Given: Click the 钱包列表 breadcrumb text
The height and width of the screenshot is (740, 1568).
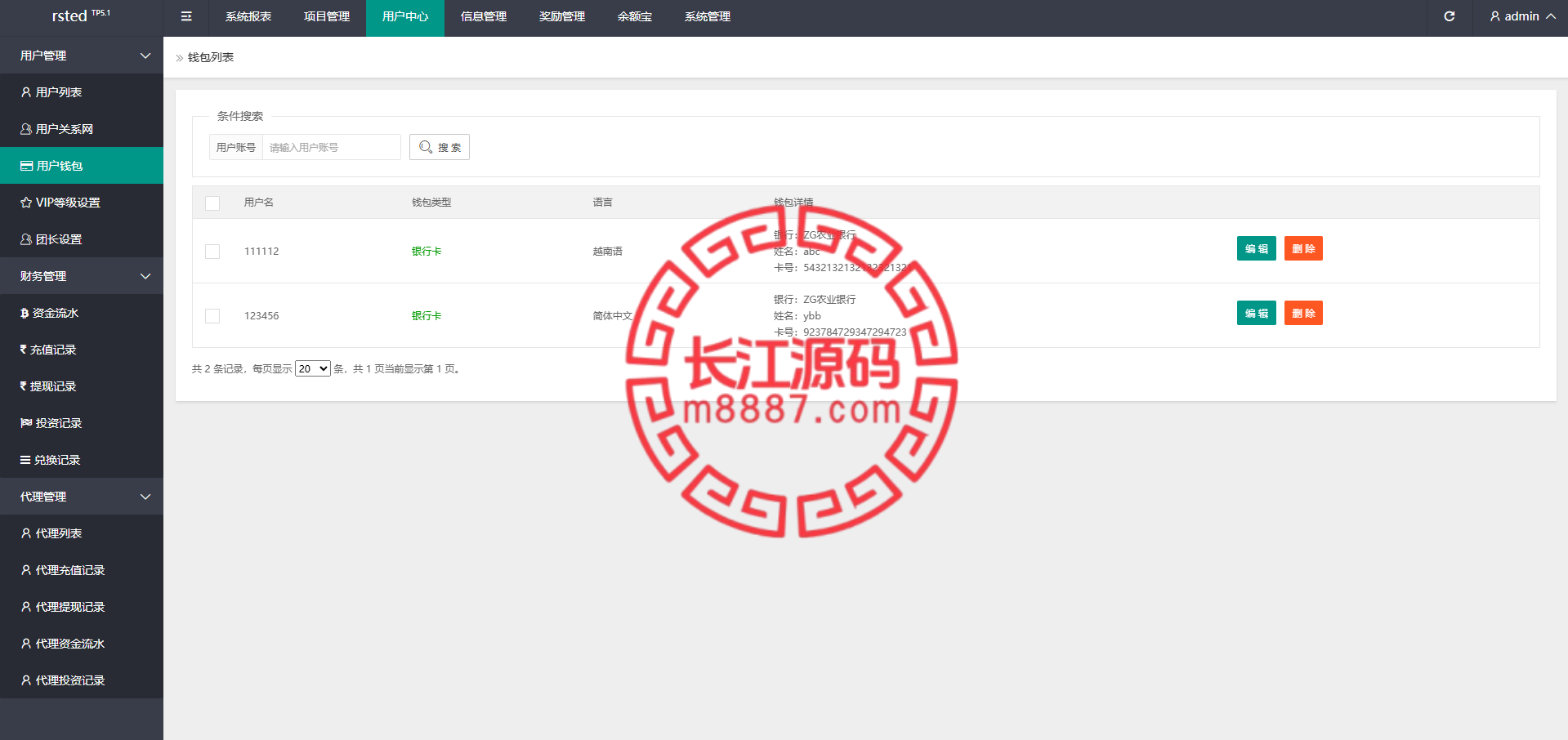Looking at the screenshot, I should (211, 57).
